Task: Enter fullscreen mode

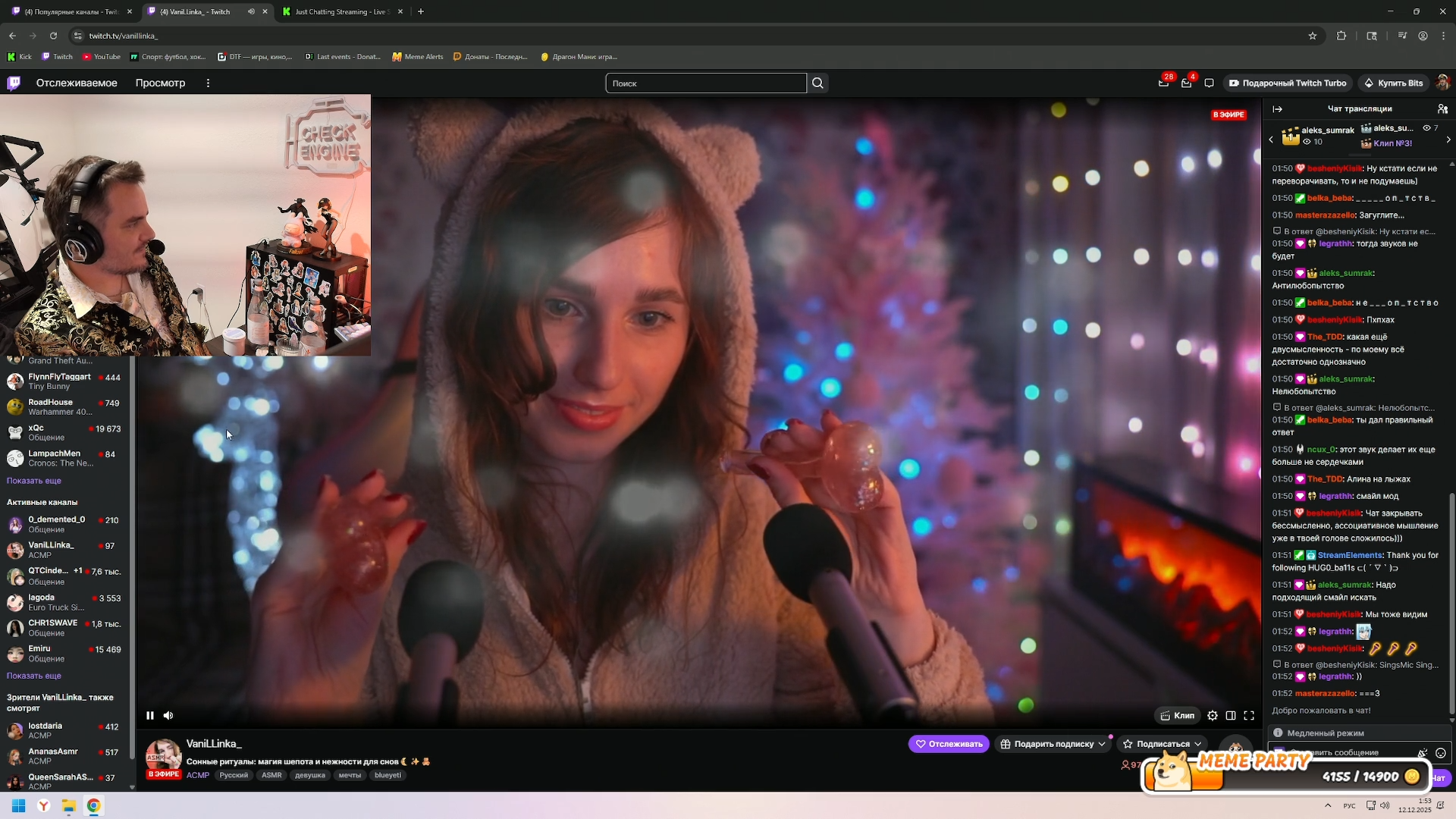Action: [x=1249, y=715]
